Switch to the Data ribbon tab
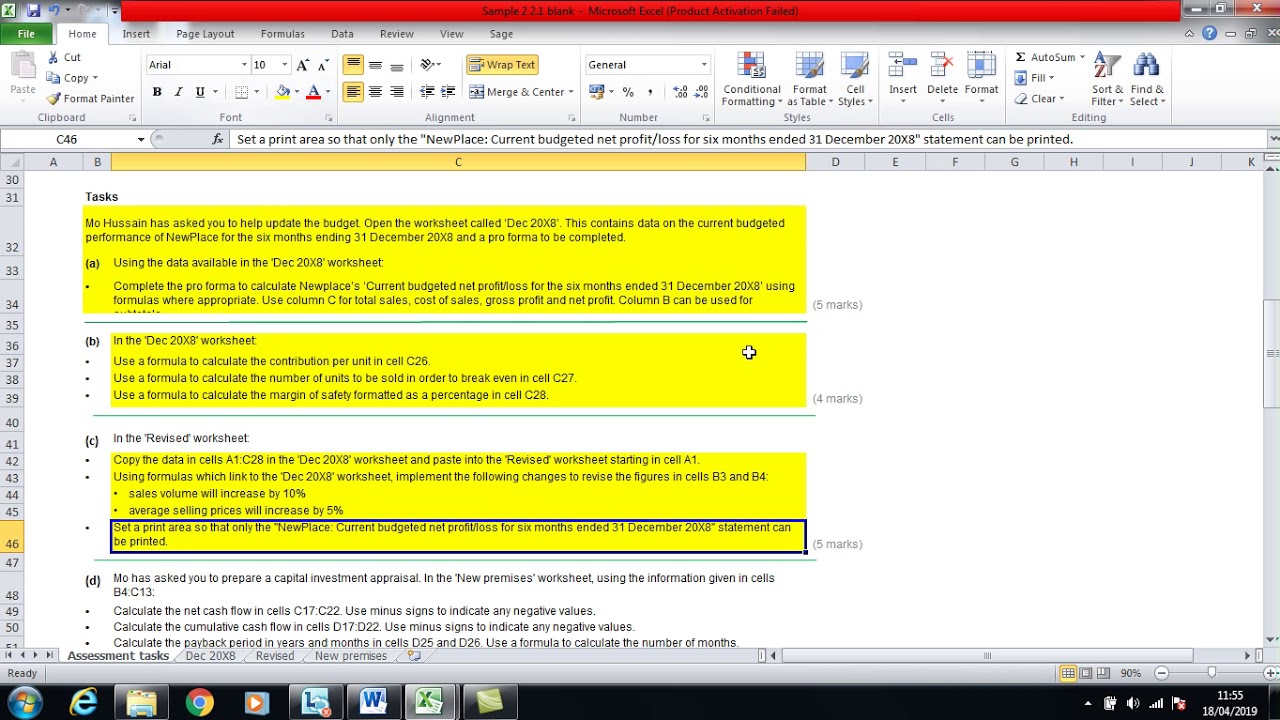This screenshot has width=1280, height=720. coord(342,34)
